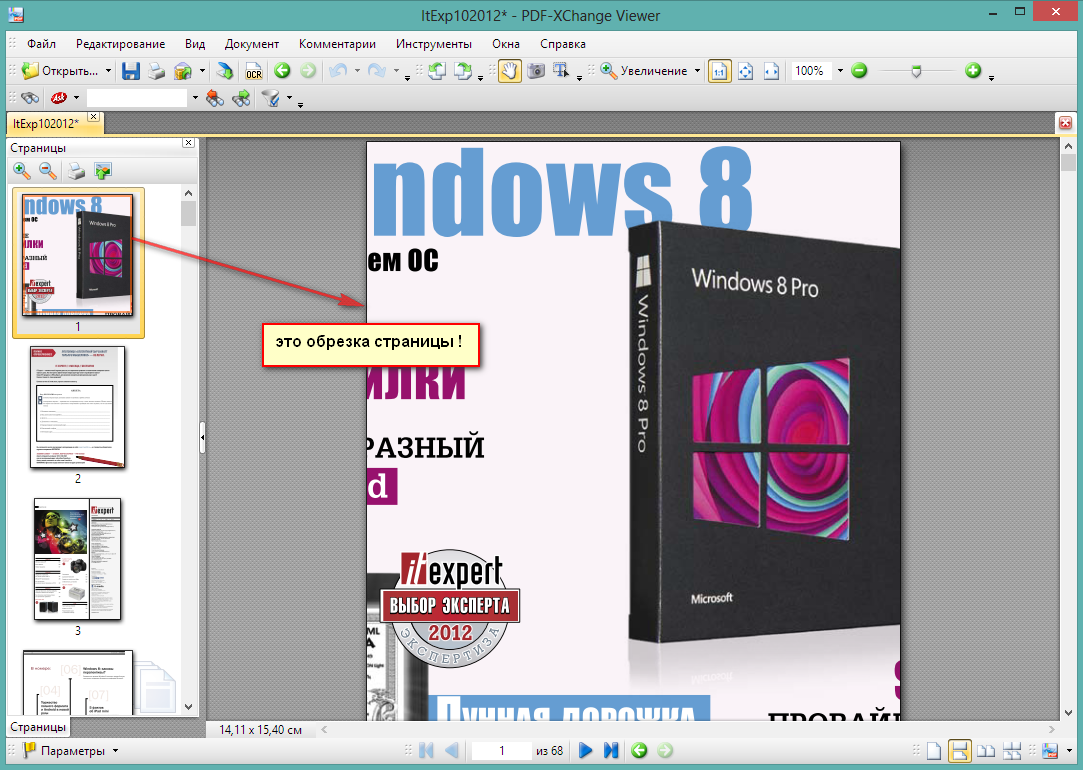
Task: Open the Вид menu
Action: (x=195, y=44)
